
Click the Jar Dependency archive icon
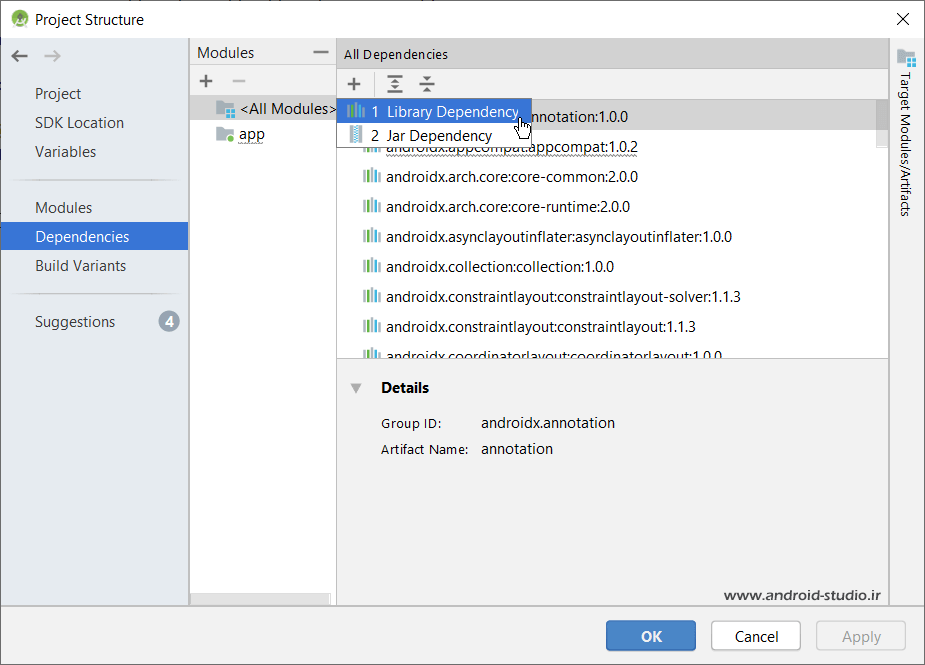click(356, 135)
